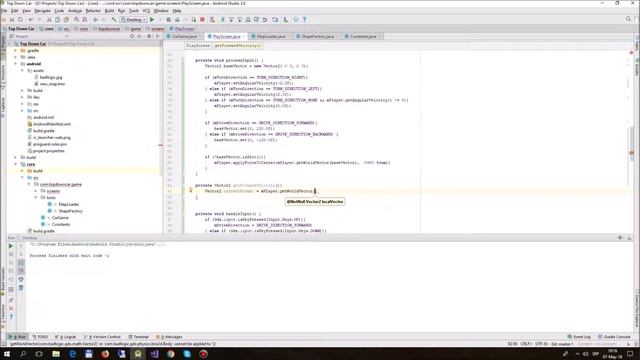Click Scroll from Source target icon
Screen dimensions: 640x360
pos(132,36)
